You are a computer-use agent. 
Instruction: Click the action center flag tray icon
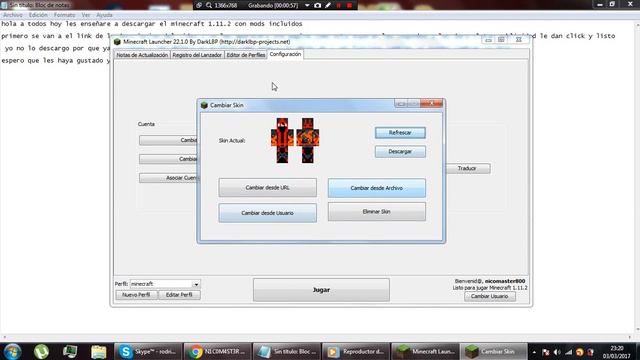(x=546, y=352)
